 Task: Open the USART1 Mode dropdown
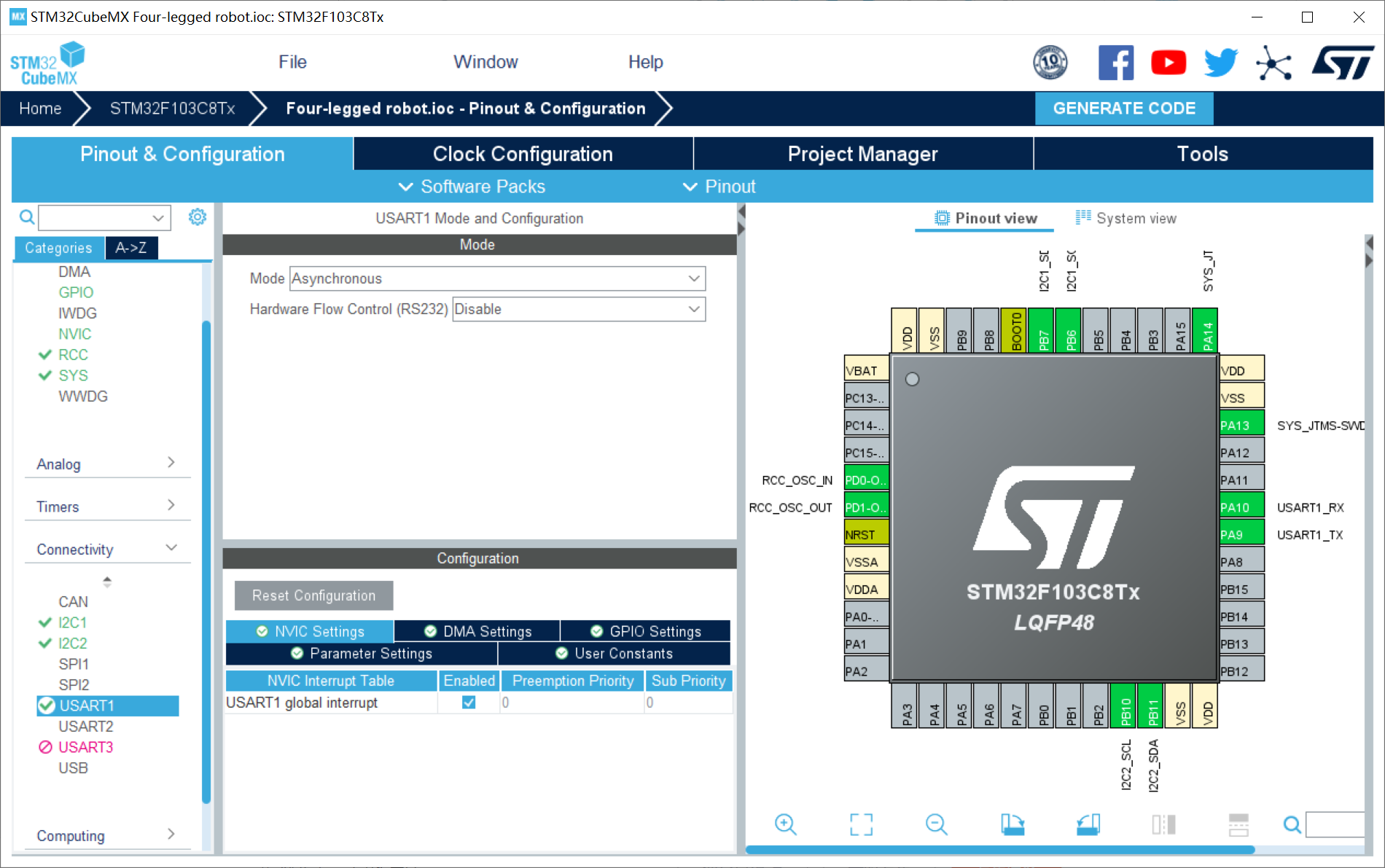pos(497,278)
